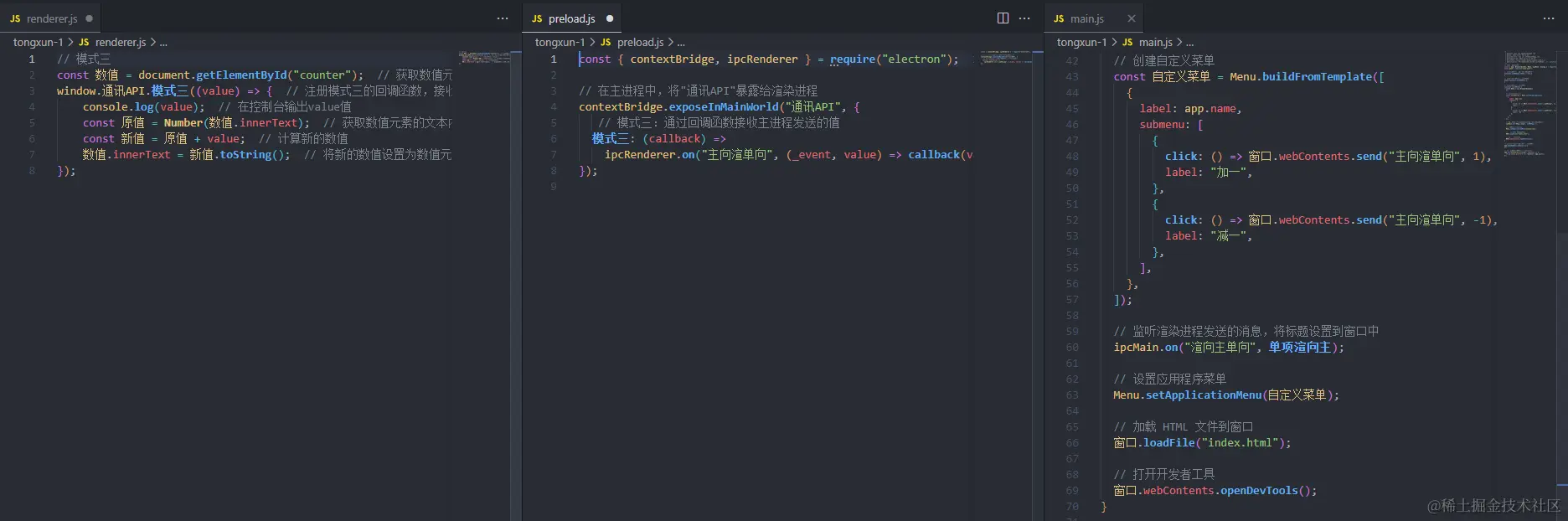Click 'Number' call in renderer.js line 5
Viewport: 1568px width, 521px height.
point(183,122)
